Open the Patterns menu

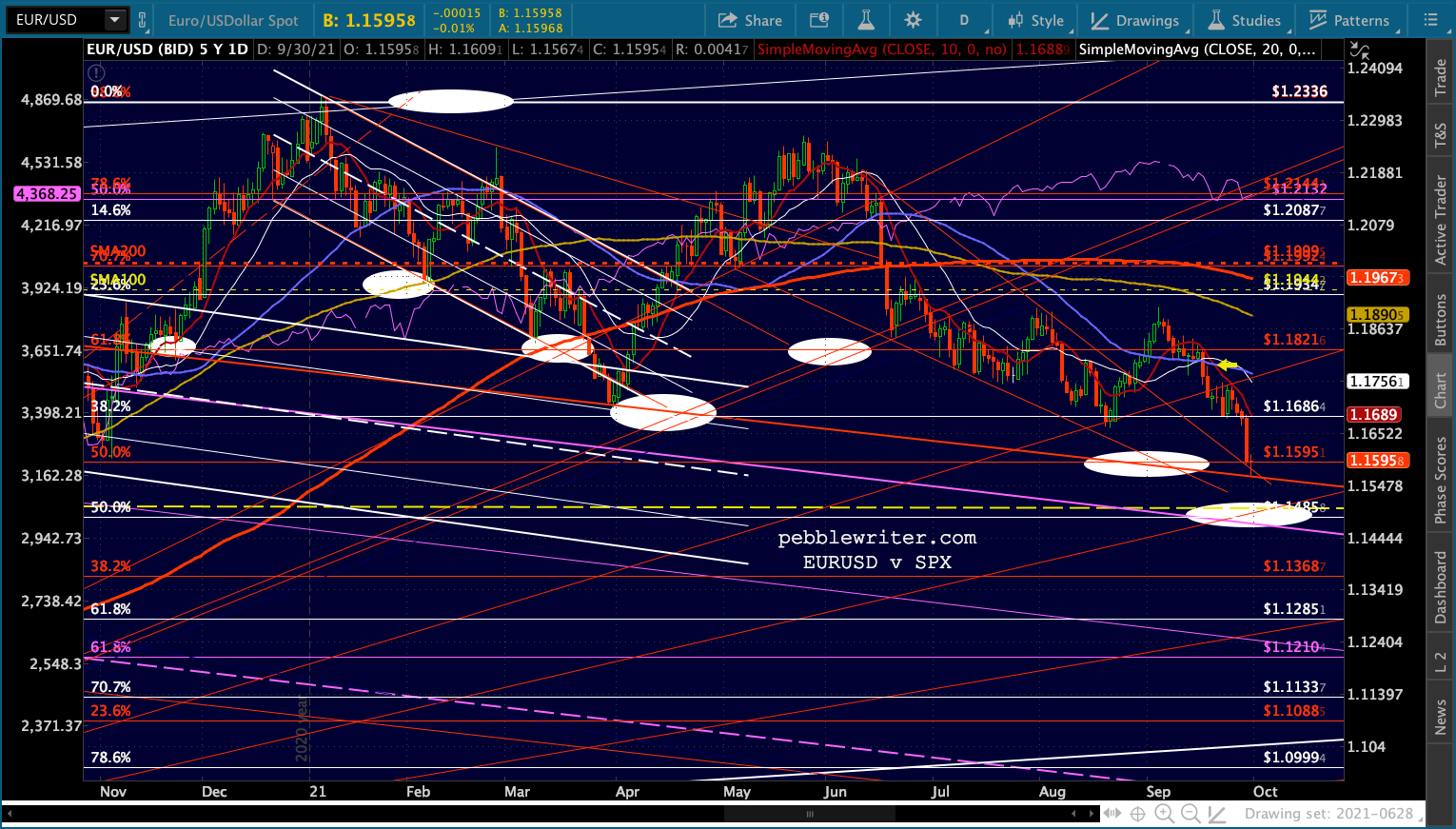tap(1348, 20)
